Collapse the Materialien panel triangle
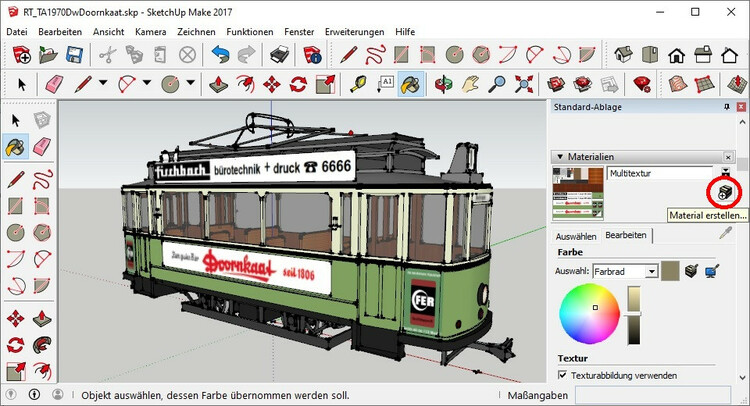750x406 pixels. pos(560,156)
